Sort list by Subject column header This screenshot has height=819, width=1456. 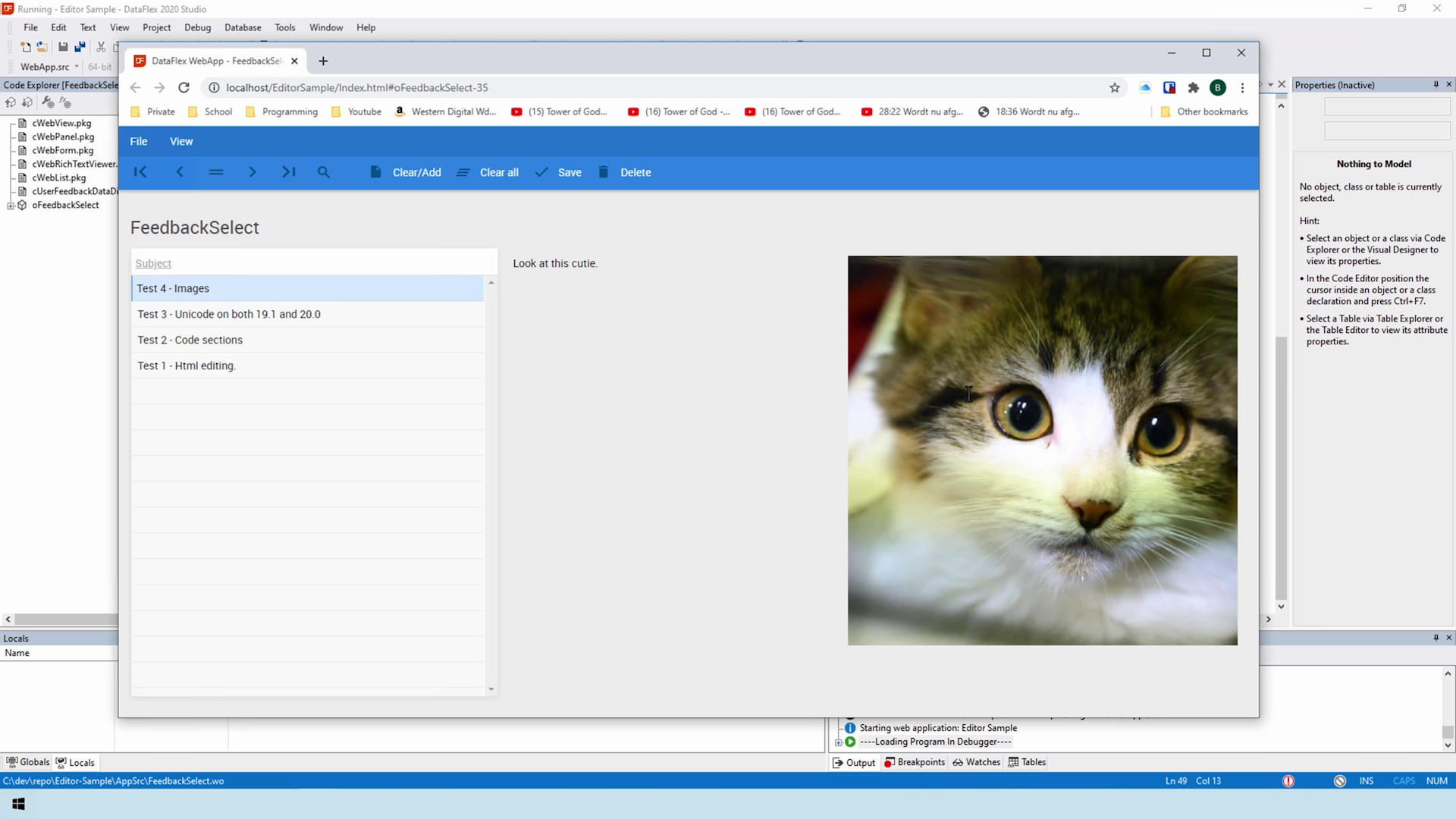tap(153, 263)
